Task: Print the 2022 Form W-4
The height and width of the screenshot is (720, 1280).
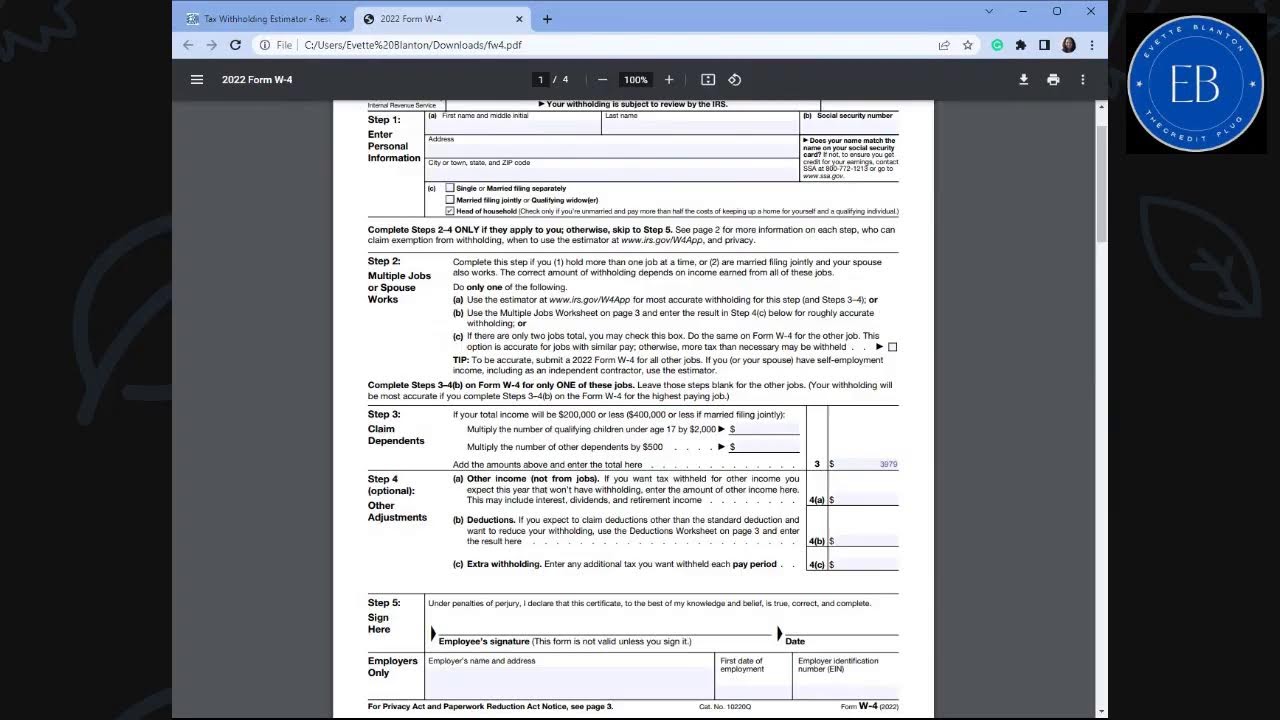Action: 1053,80
